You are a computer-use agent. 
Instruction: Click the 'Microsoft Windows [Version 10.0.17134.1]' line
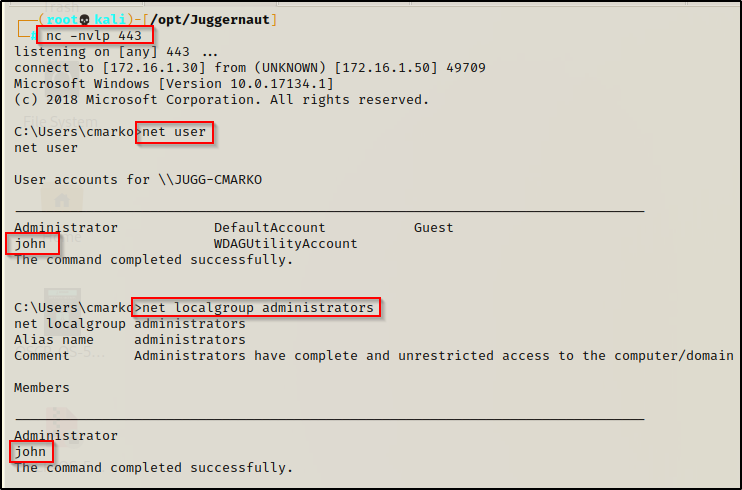[x=174, y=84]
